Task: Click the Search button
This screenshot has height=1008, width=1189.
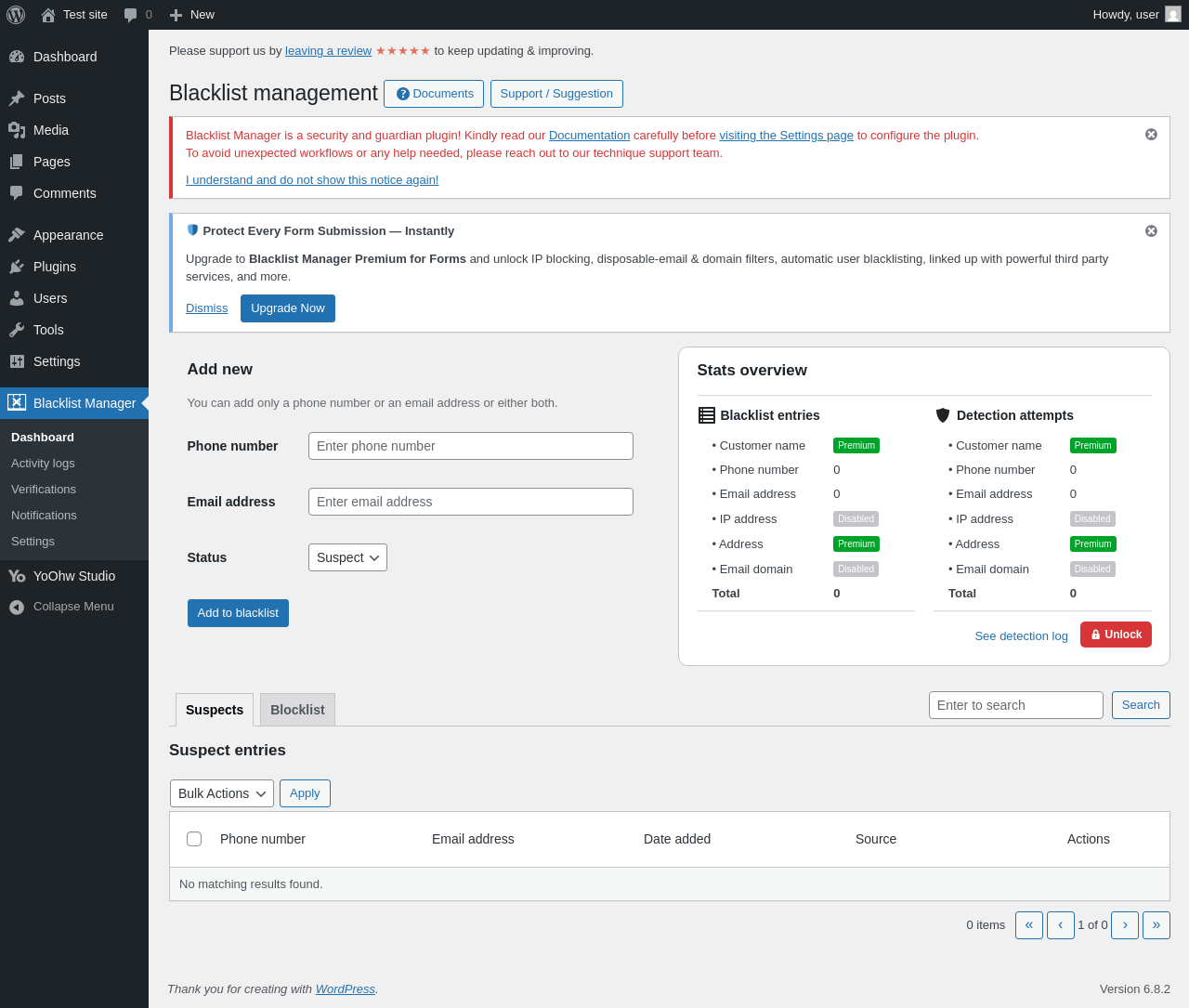Action: pyautogui.click(x=1141, y=705)
